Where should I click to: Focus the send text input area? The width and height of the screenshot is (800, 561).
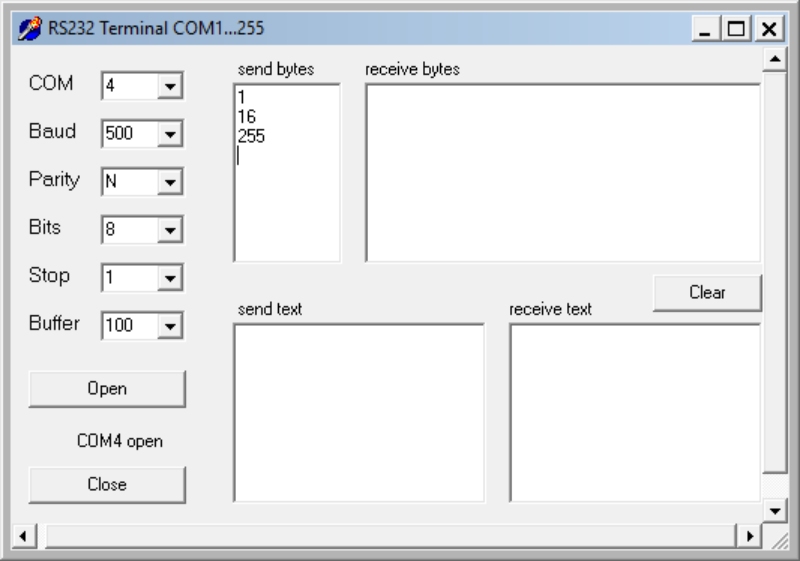[x=358, y=412]
